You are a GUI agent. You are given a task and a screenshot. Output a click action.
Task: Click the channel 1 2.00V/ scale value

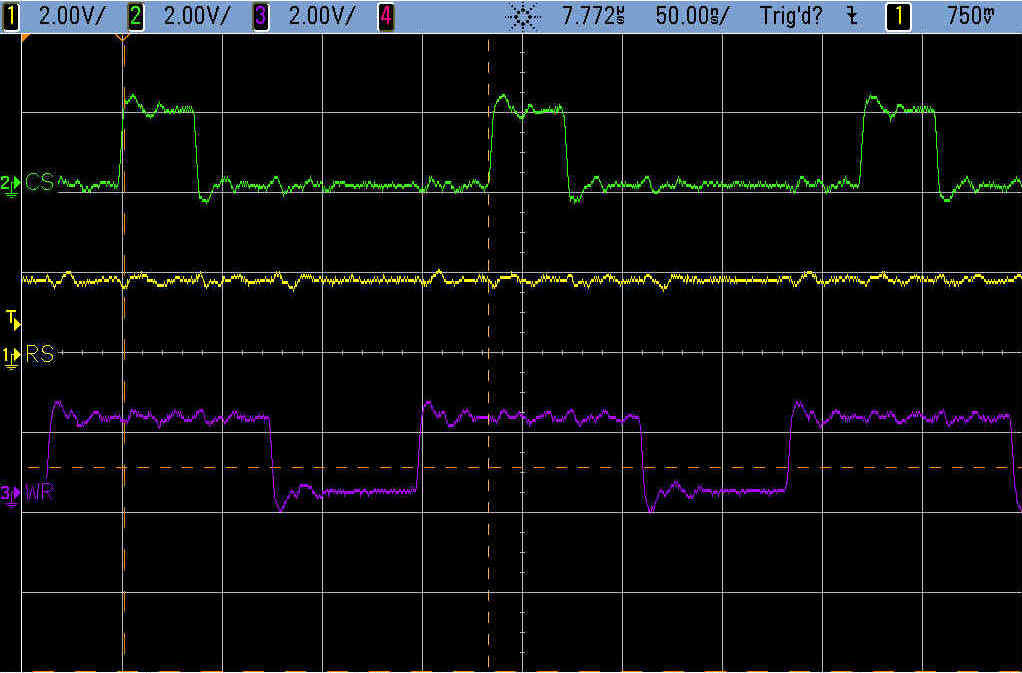tap(71, 17)
